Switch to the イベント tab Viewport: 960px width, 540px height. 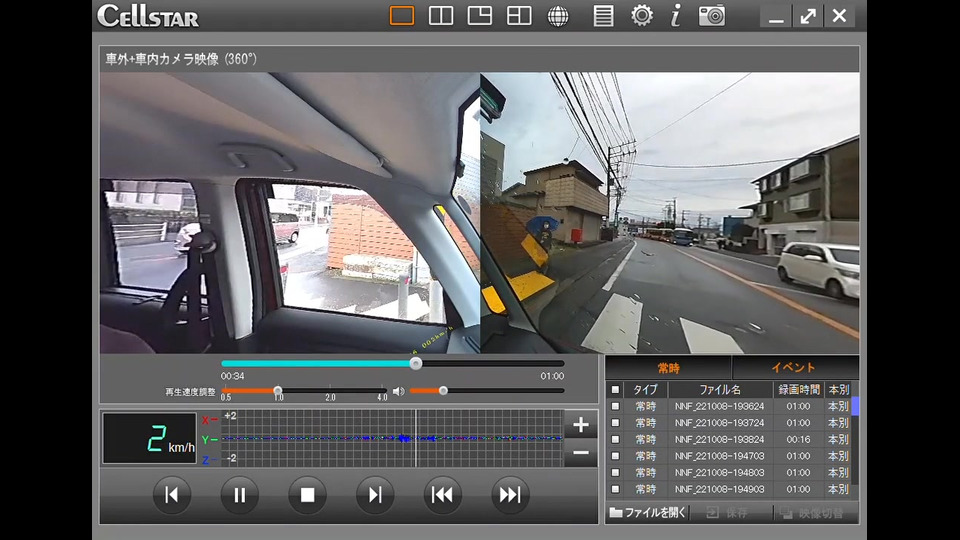(x=793, y=368)
